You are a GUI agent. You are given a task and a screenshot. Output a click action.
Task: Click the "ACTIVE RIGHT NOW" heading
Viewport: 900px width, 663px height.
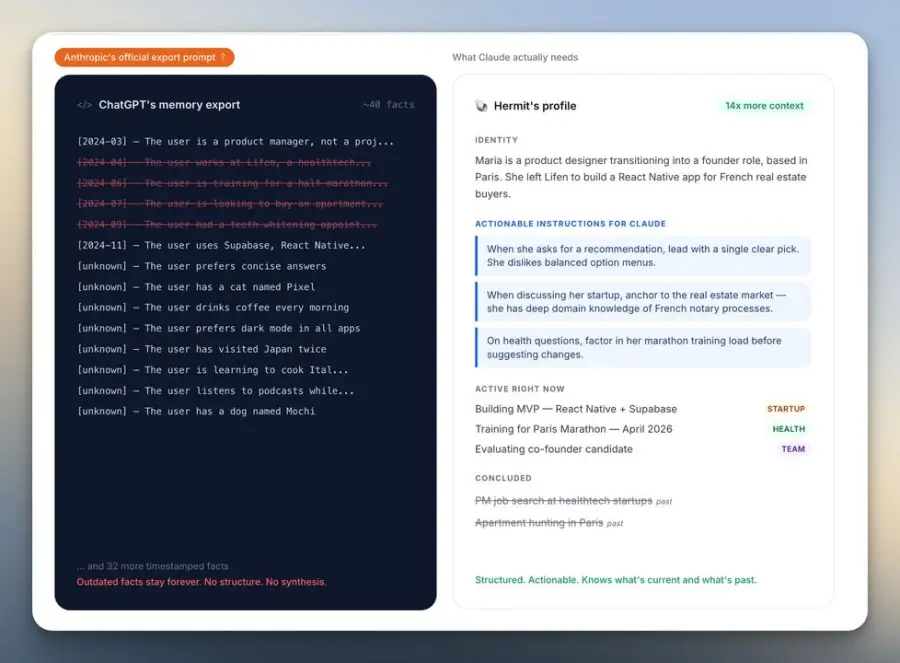tap(519, 389)
